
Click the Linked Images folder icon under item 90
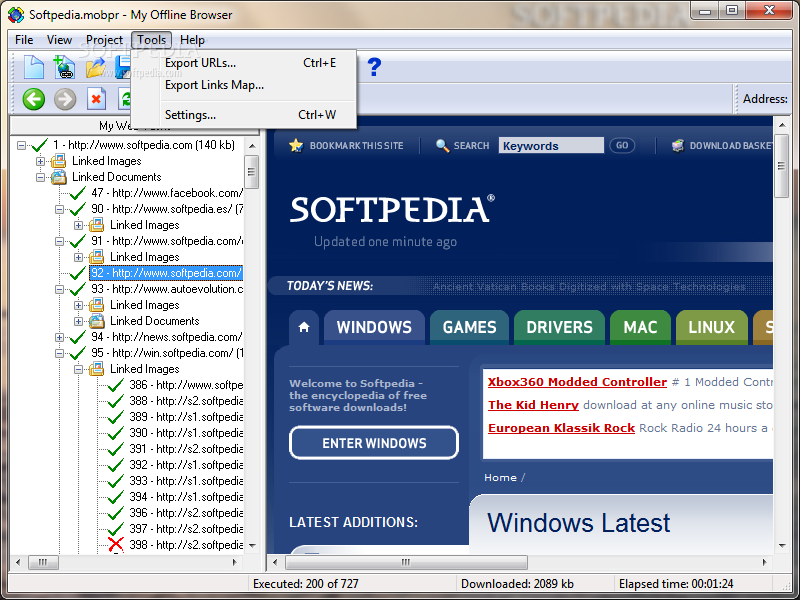pyautogui.click(x=96, y=225)
